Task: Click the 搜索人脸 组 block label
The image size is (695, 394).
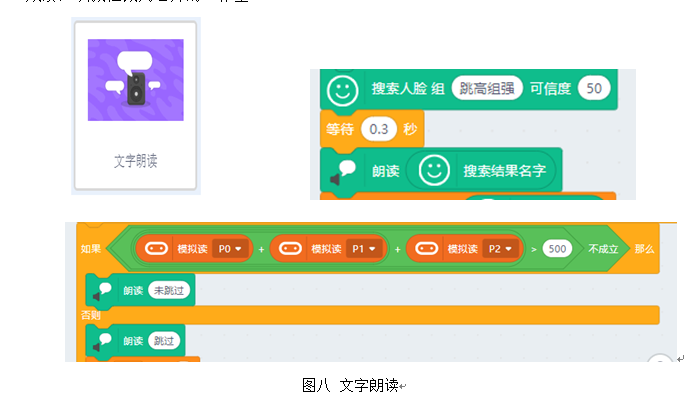Action: [408, 89]
